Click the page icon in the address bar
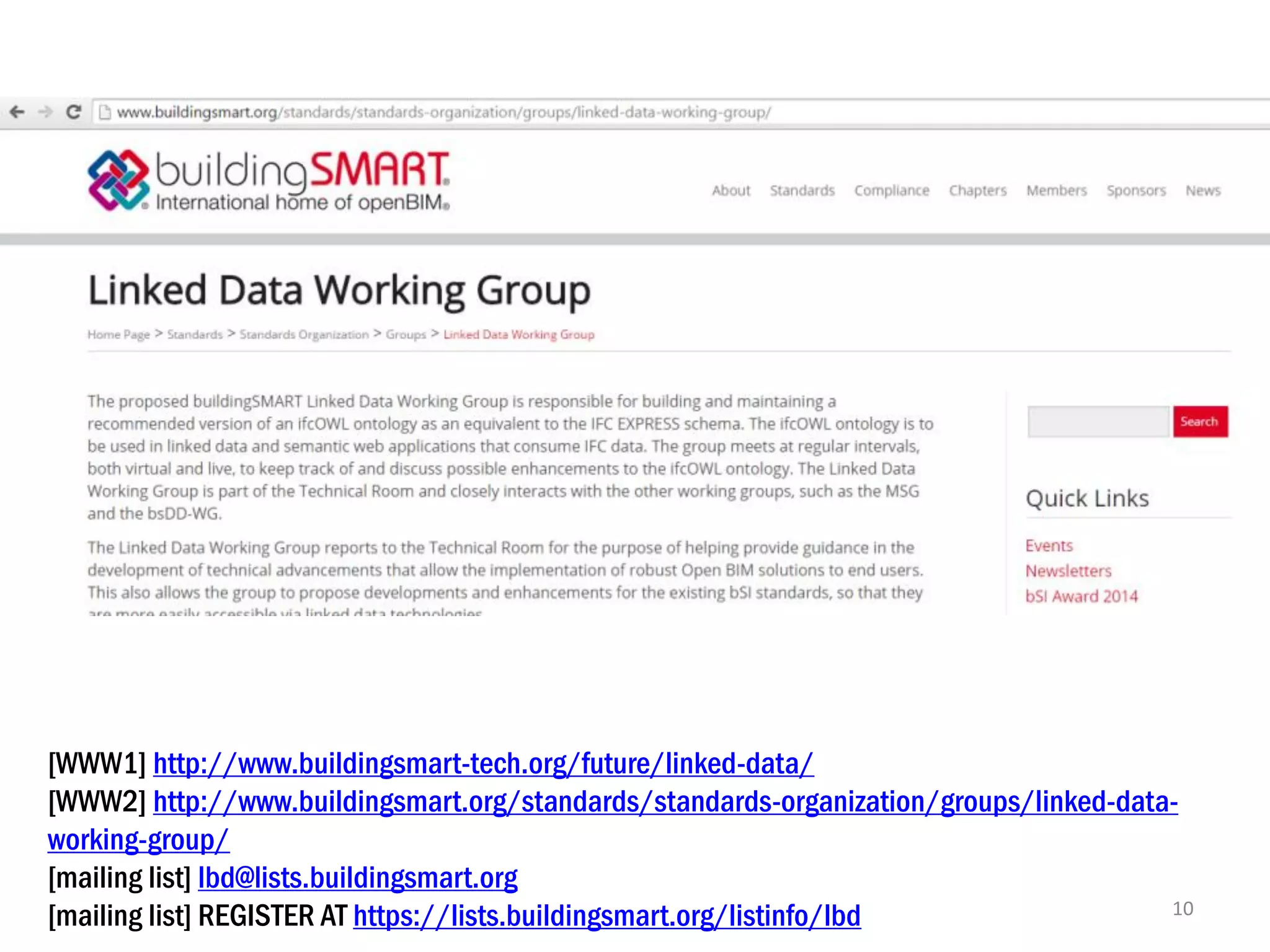The height and width of the screenshot is (952, 1270). (x=105, y=112)
